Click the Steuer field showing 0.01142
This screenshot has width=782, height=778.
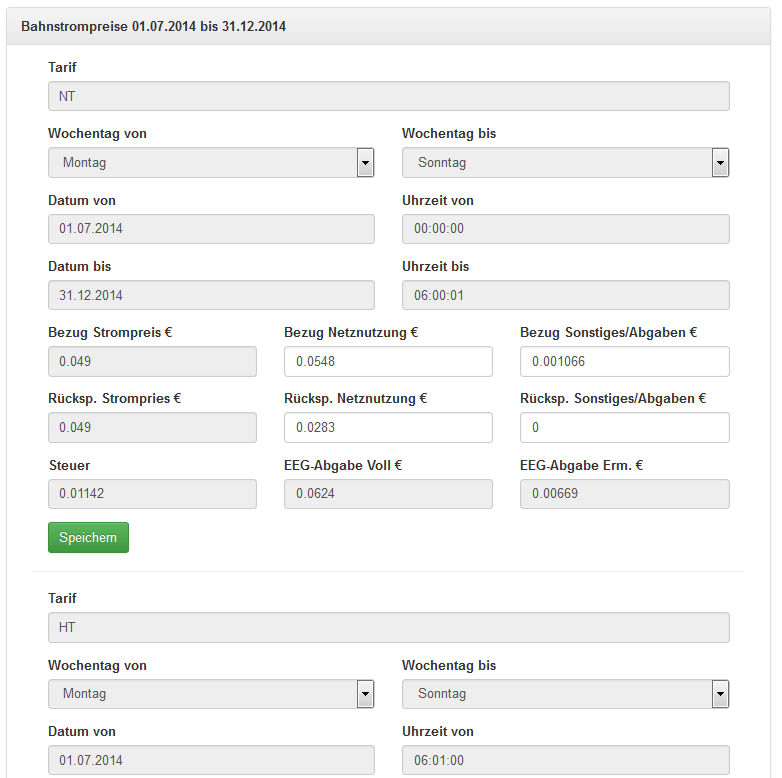(x=152, y=494)
